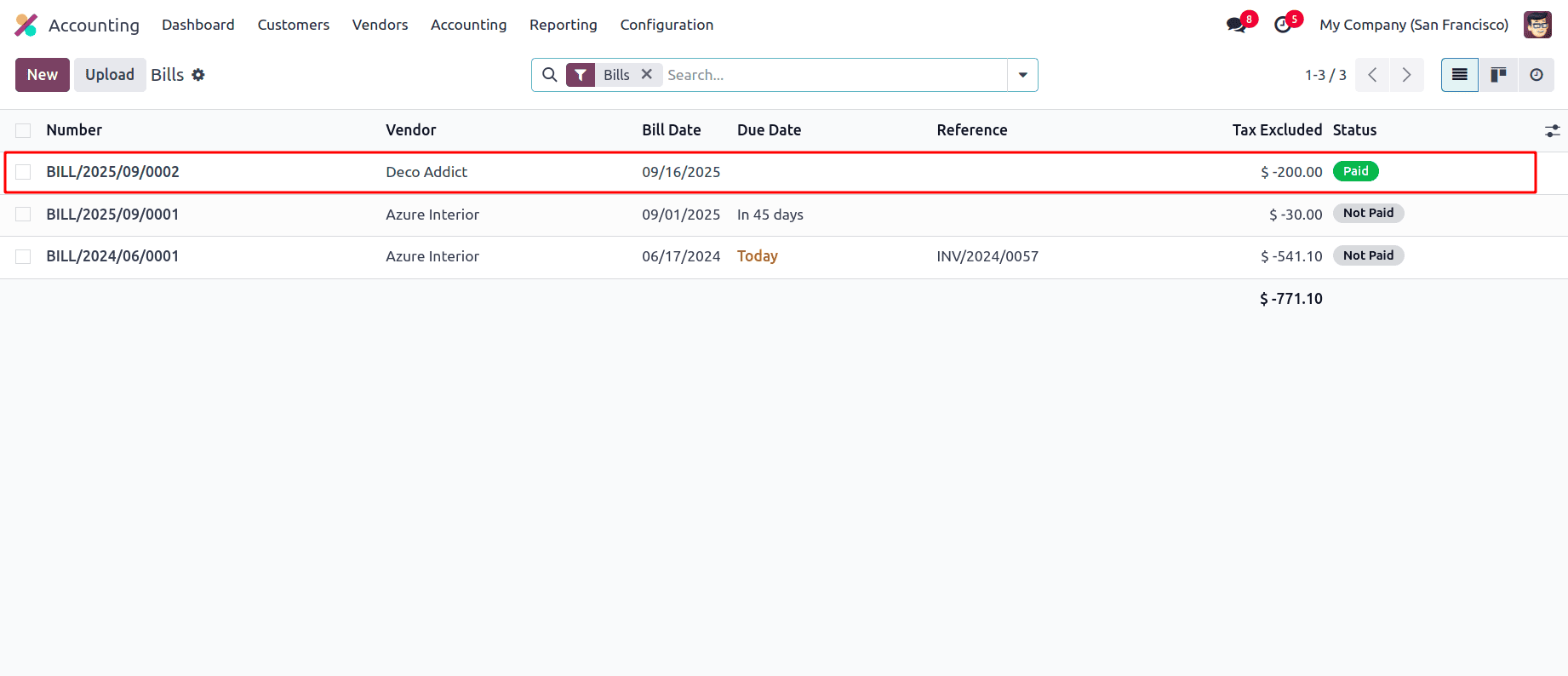Viewport: 1568px width, 676px height.
Task: Select the BILL/2024/06/0001 row checkbox
Action: click(x=23, y=256)
